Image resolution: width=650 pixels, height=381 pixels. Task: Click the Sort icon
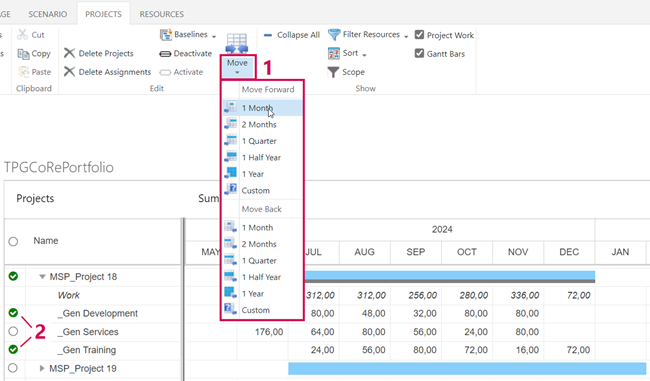tap(334, 53)
